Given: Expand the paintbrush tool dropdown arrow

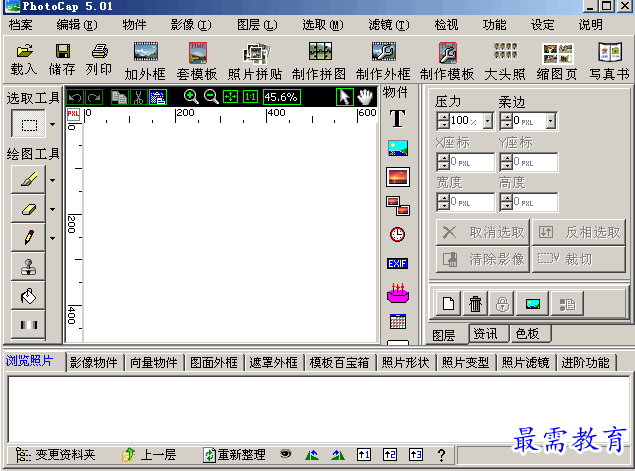Looking at the screenshot, I should point(53,180).
